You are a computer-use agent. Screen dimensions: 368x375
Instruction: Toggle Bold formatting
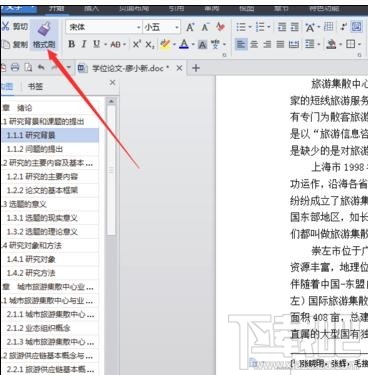(71, 44)
